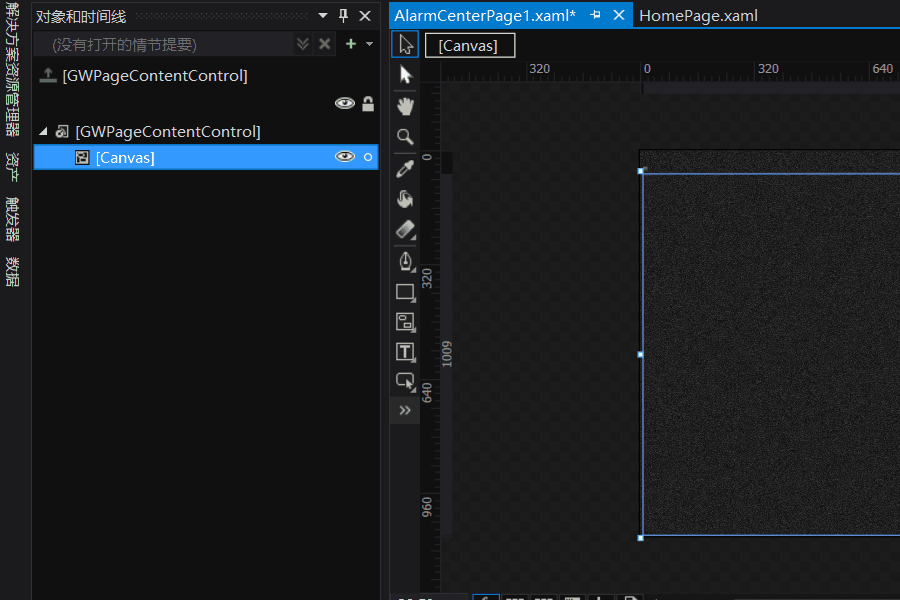Expand more tools with double chevron
The width and height of the screenshot is (900, 600).
coord(405,410)
